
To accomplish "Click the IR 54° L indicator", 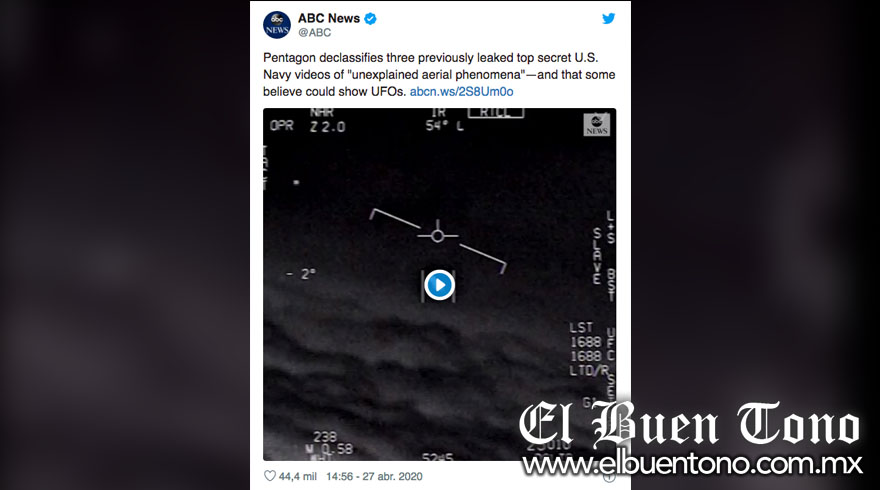I will pyautogui.click(x=443, y=120).
